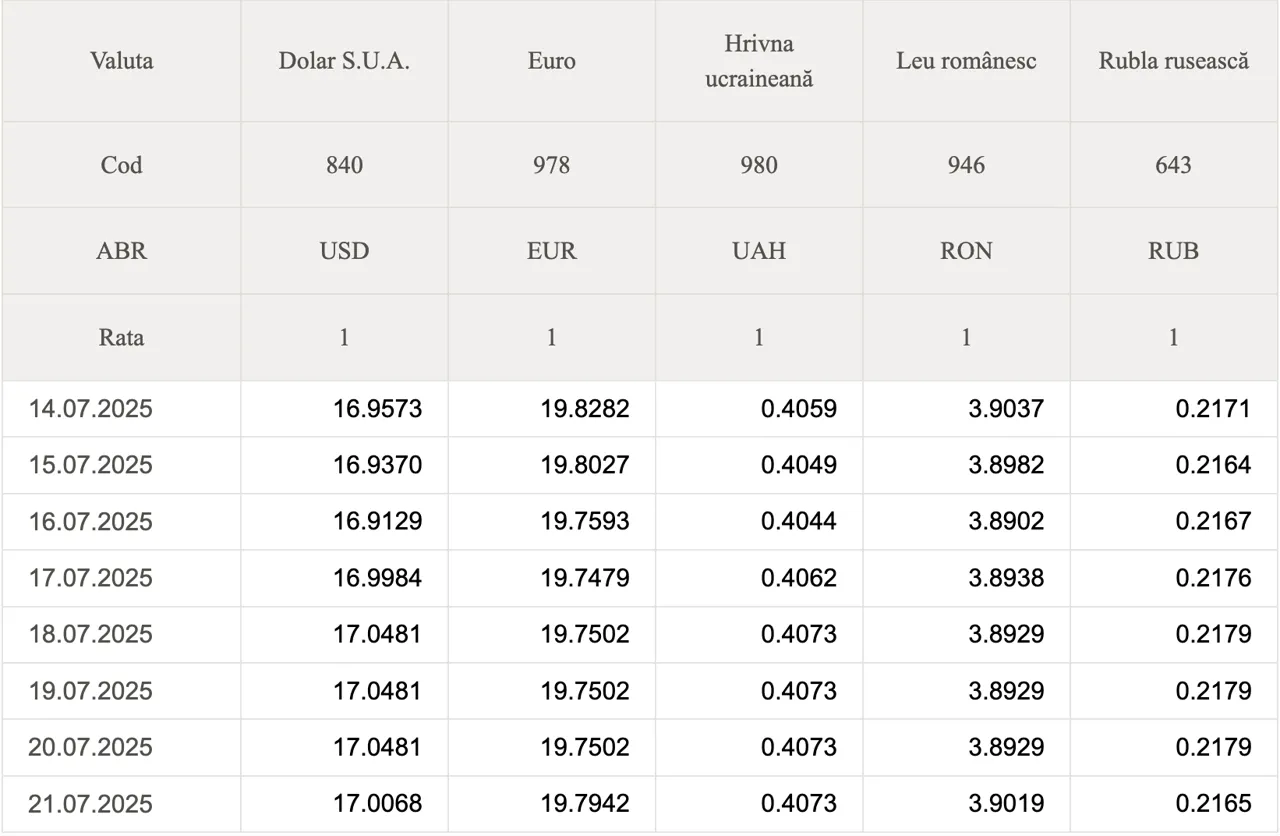This screenshot has height=836, width=1280.
Task: Click the EUR rate 19.7942
Action: tap(585, 804)
